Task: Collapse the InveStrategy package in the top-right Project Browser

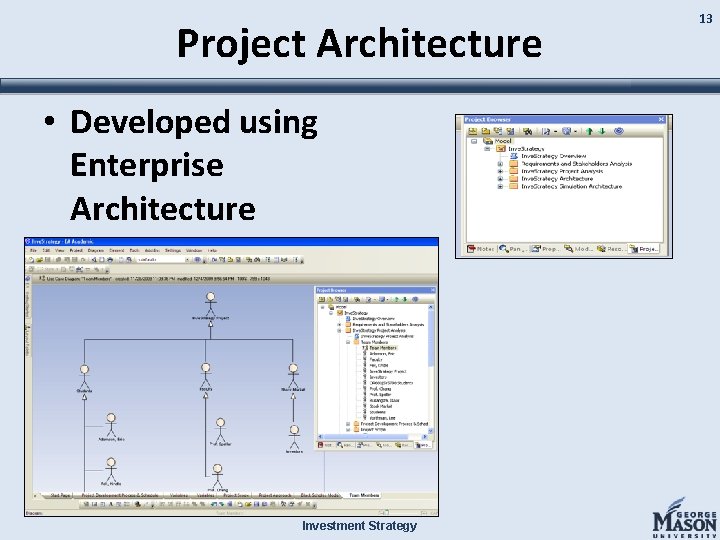Action: point(488,149)
